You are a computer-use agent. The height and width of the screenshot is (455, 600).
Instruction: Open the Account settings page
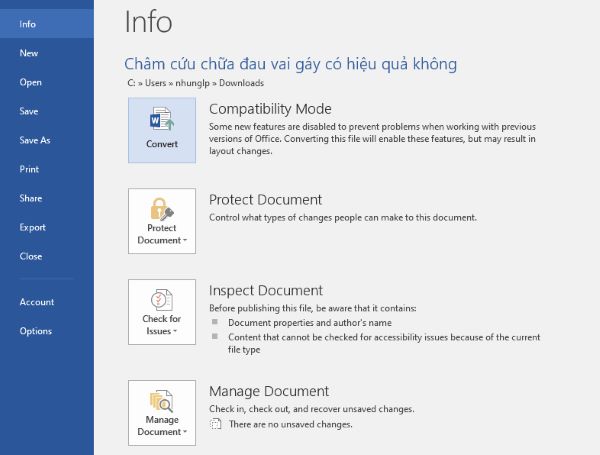37,302
